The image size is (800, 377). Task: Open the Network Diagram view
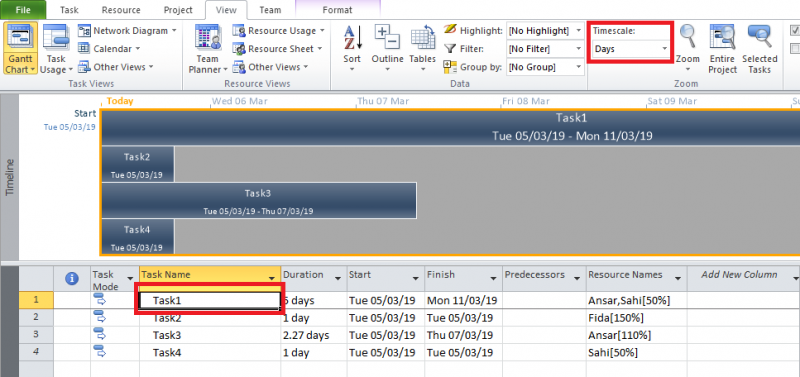click(x=127, y=31)
